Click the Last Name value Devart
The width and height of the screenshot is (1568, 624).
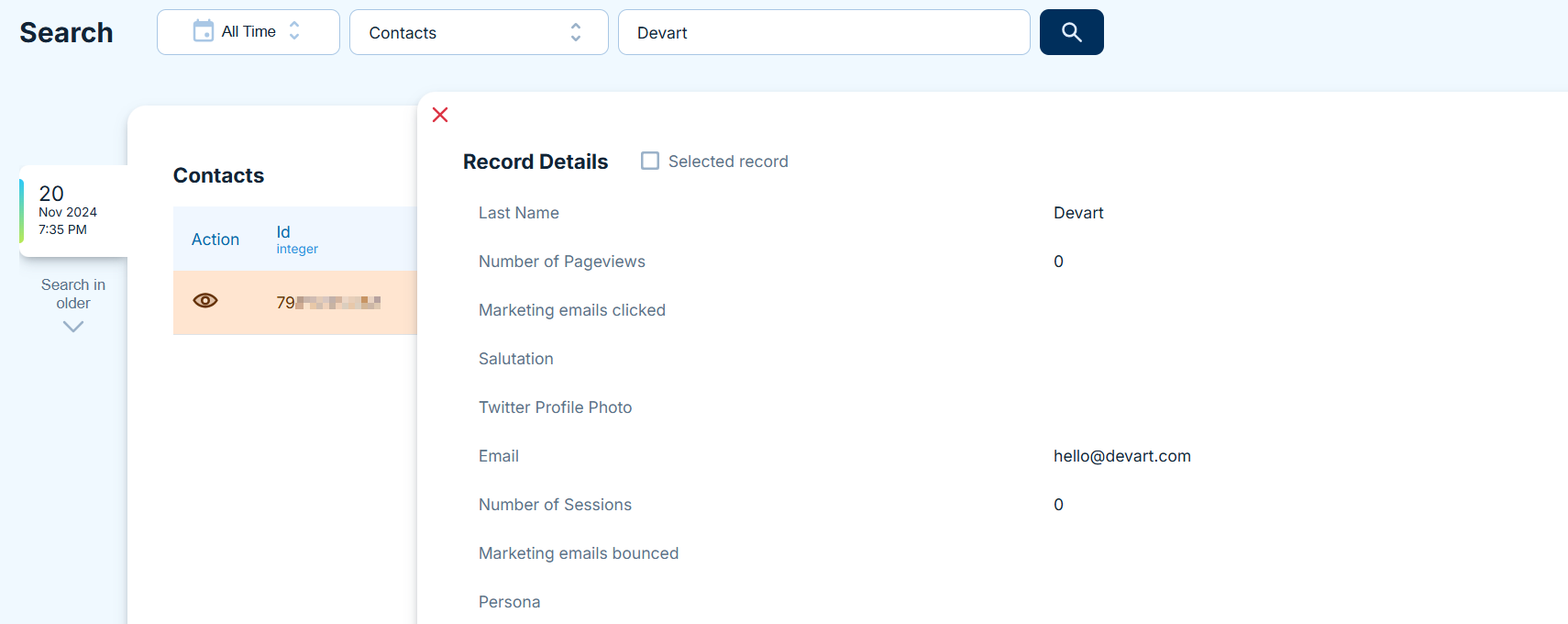[1078, 213]
